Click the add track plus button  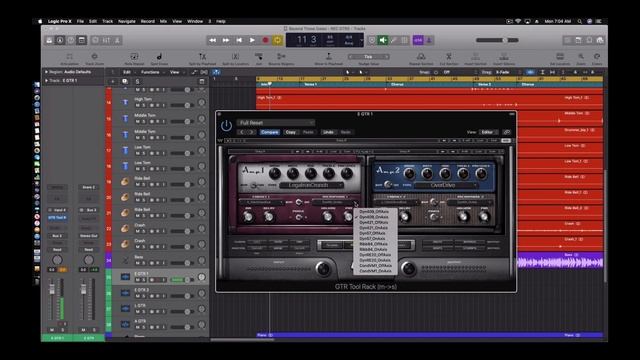[113, 81]
